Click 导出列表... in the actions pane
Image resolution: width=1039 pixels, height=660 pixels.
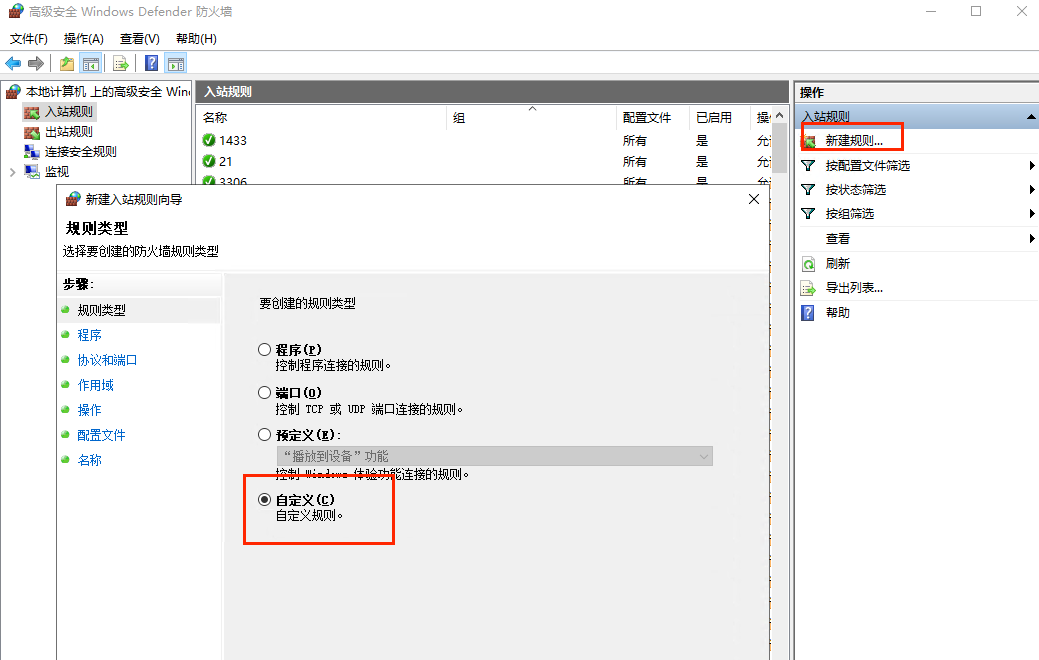point(853,288)
